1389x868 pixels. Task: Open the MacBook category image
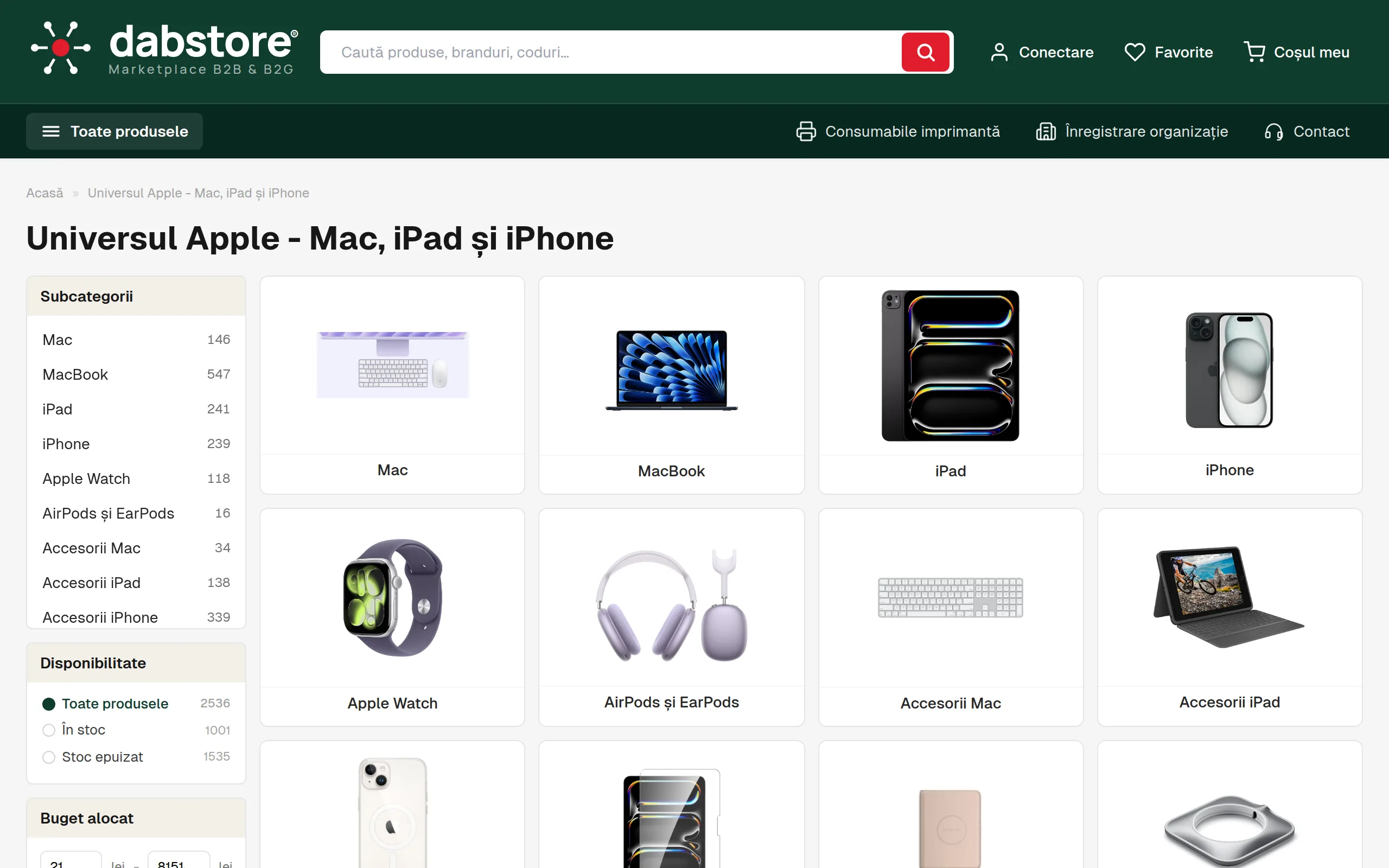672,371
